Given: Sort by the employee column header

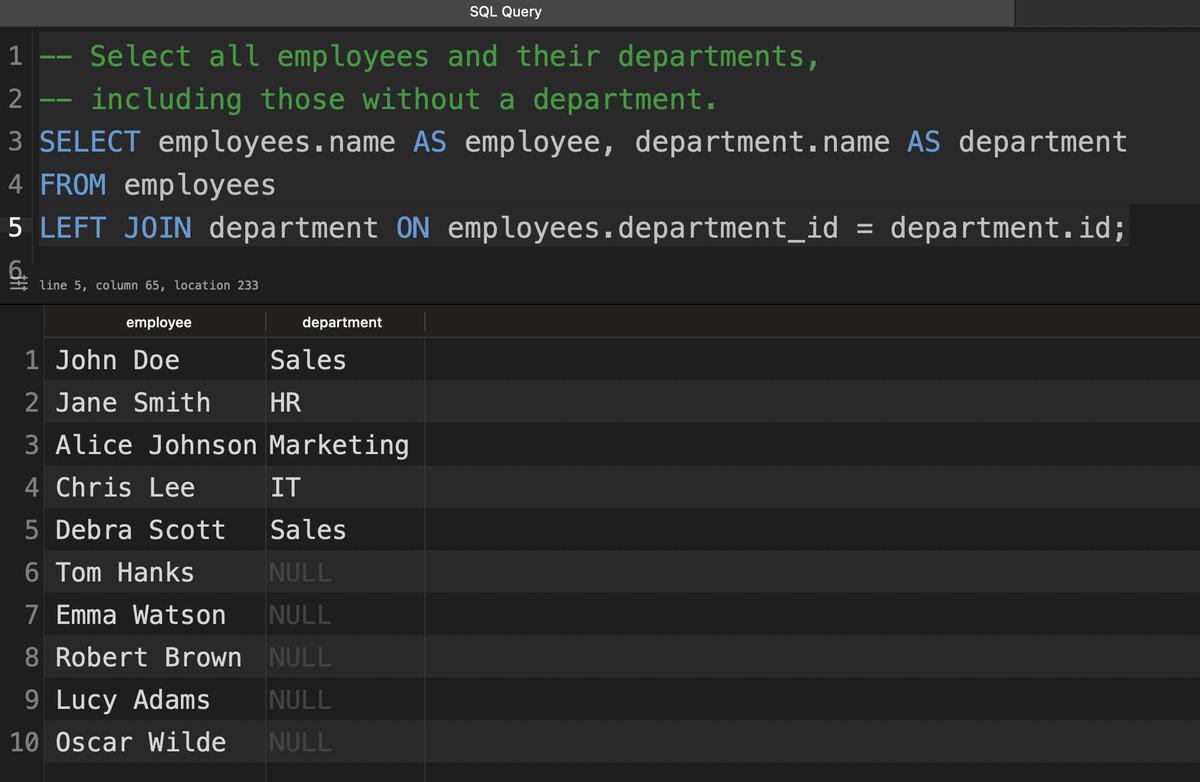Looking at the screenshot, I should [x=158, y=322].
